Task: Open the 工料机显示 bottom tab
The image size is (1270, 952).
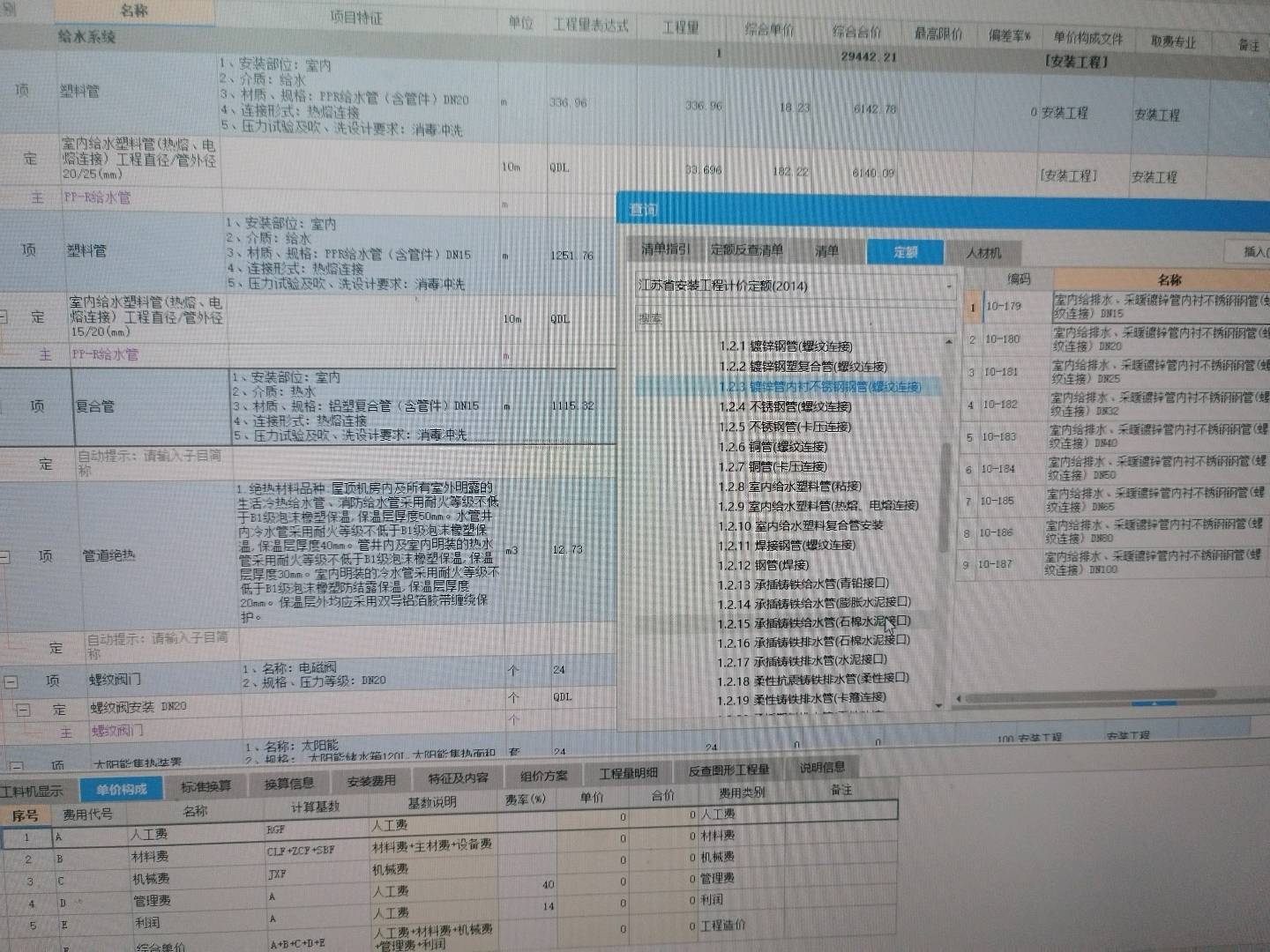Action: point(34,791)
